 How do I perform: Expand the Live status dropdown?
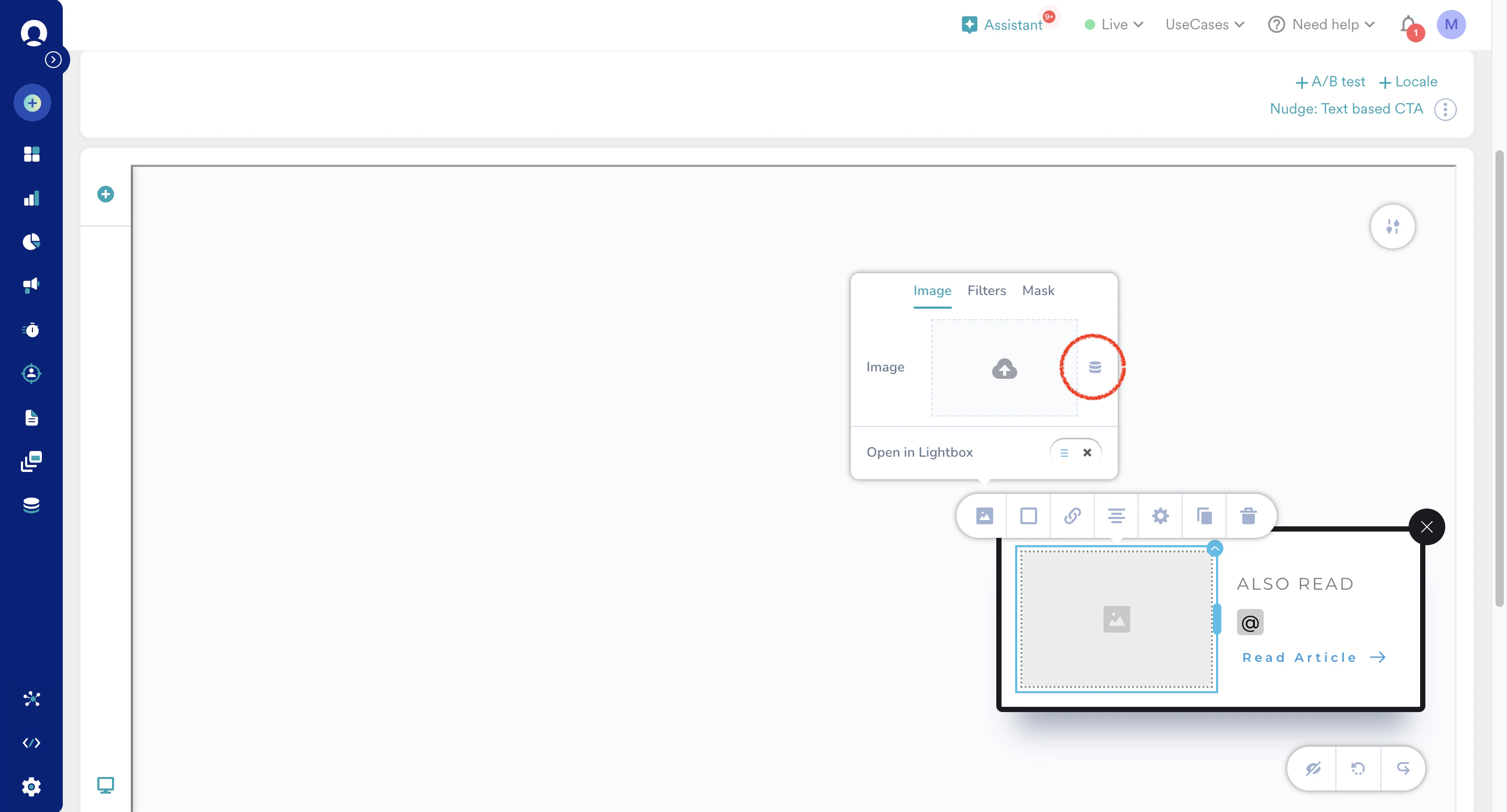pyautogui.click(x=1114, y=25)
